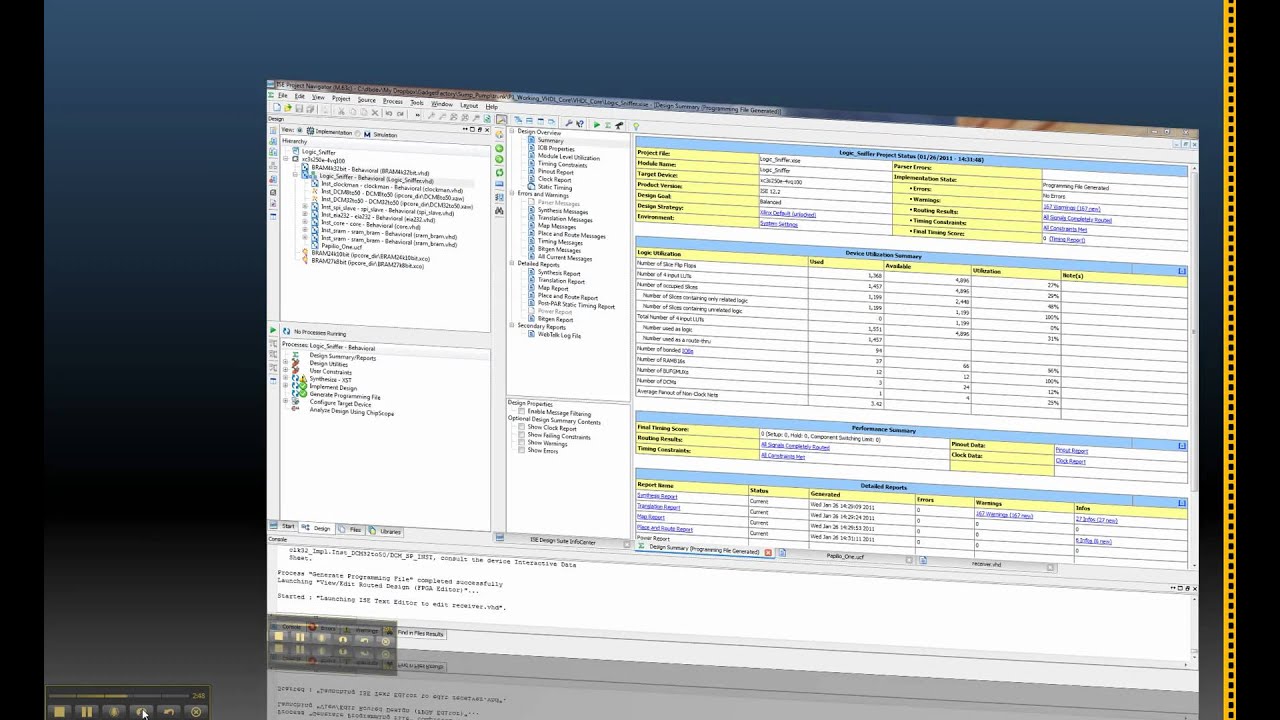Select Place and Route Report item

coord(568,297)
